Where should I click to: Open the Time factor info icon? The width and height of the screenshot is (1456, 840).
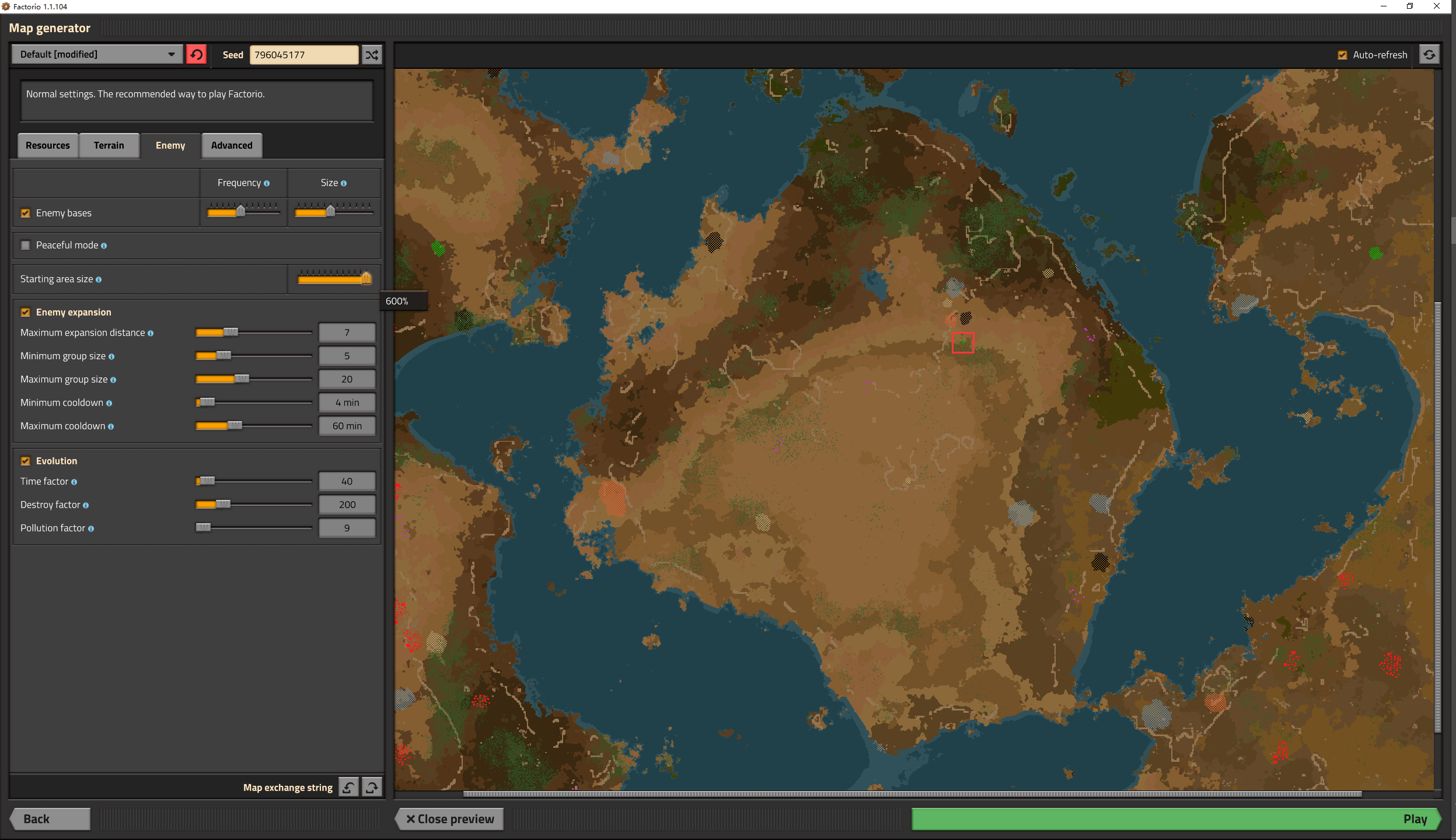coord(74,482)
